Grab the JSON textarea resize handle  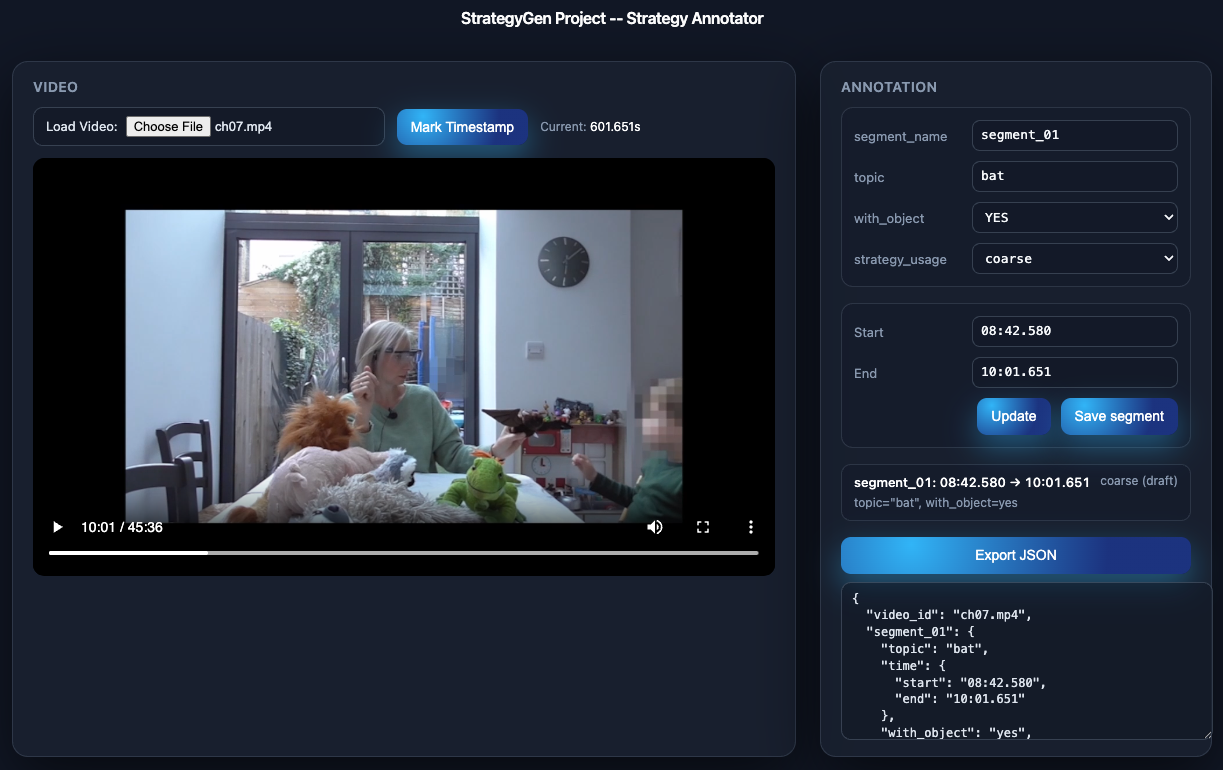pyautogui.click(x=1206, y=734)
